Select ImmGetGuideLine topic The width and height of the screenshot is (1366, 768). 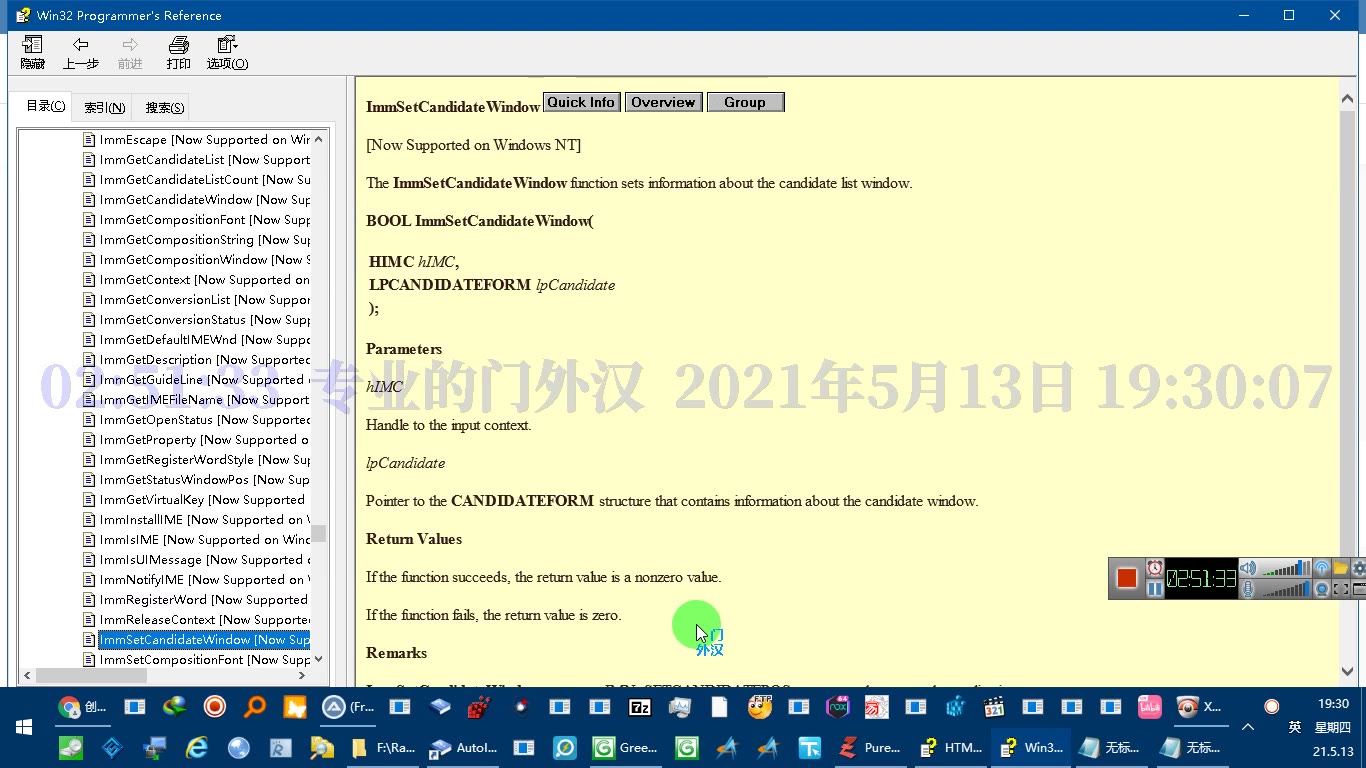[x=204, y=380]
